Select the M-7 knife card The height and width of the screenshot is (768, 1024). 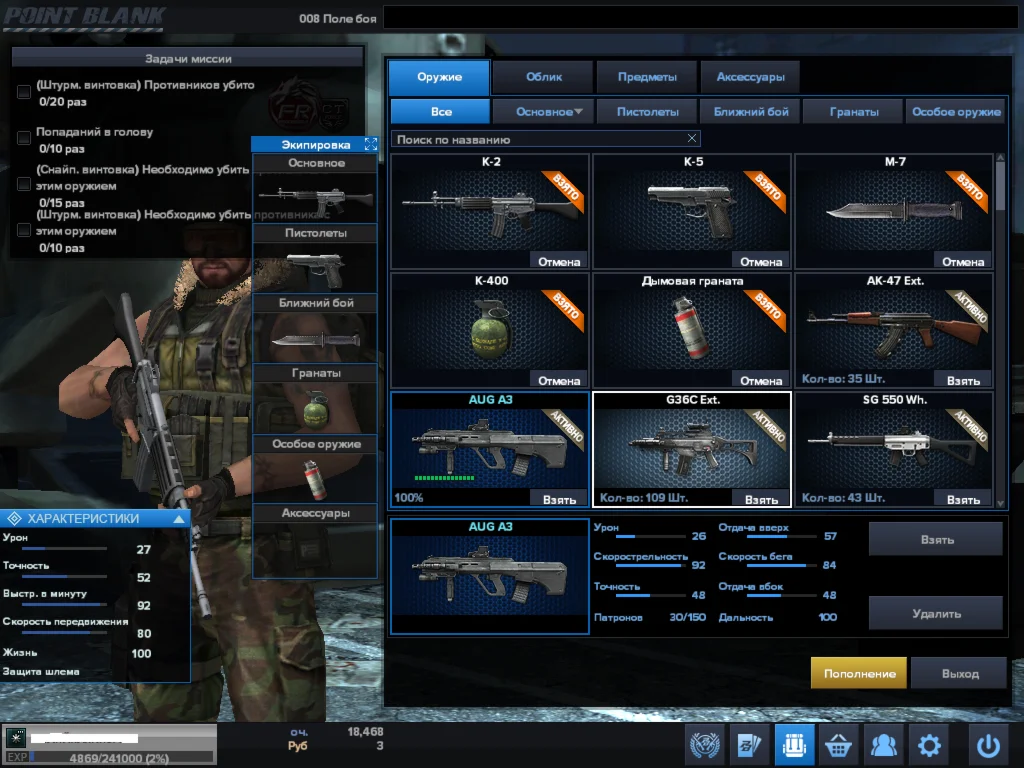[x=894, y=211]
